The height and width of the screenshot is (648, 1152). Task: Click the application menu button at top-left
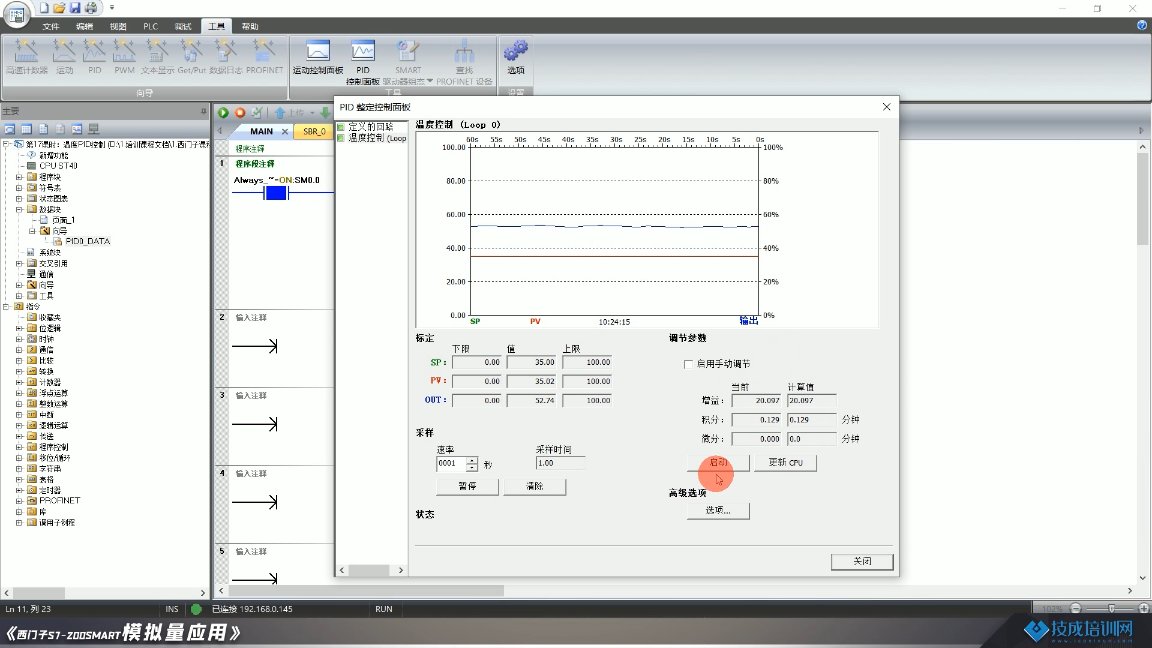[16, 13]
